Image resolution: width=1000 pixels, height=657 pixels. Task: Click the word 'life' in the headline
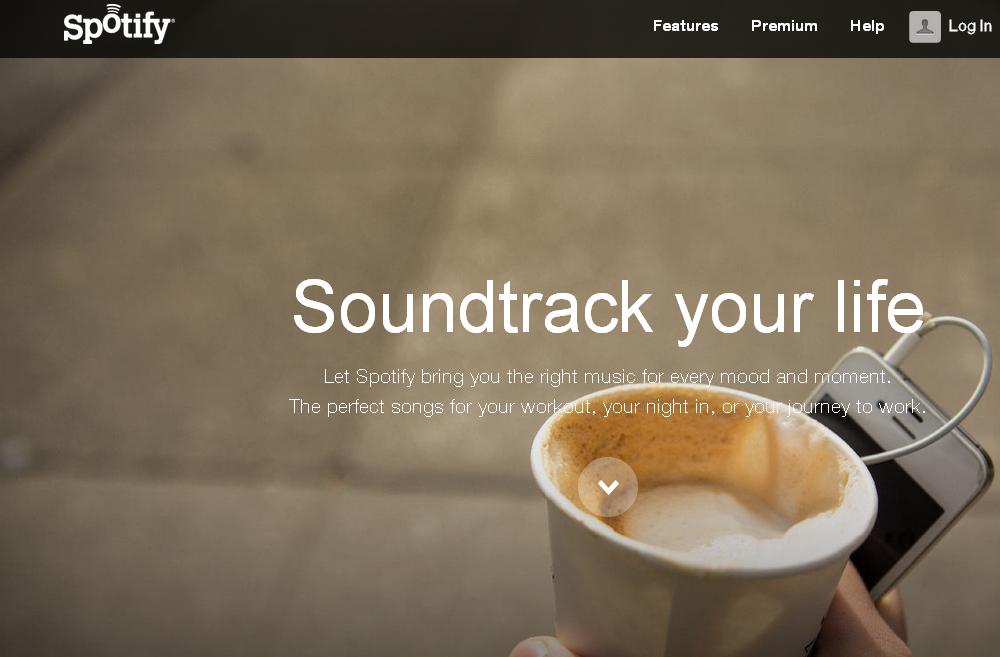click(x=880, y=305)
